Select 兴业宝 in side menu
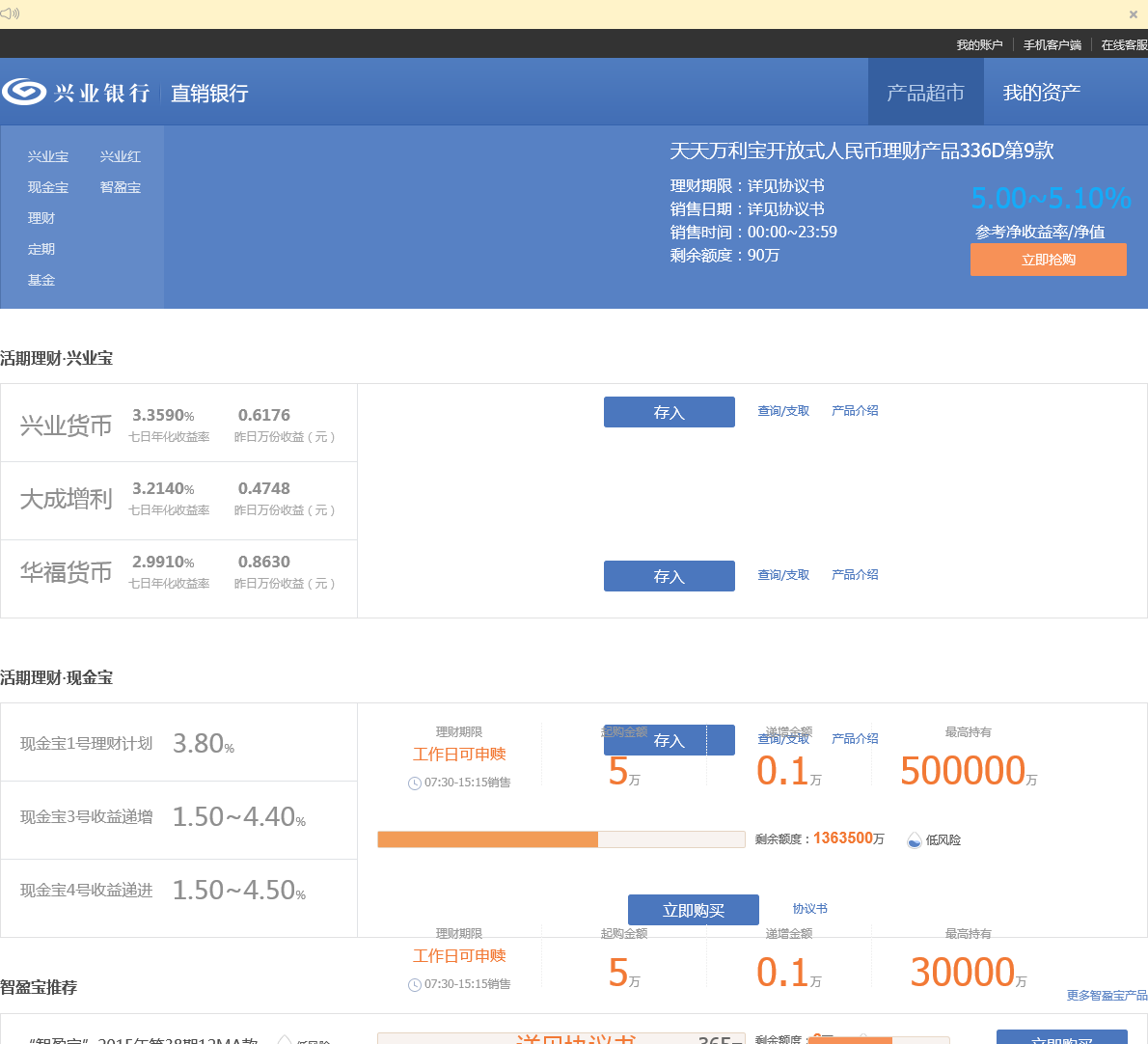The width and height of the screenshot is (1148, 1044). click(x=48, y=156)
